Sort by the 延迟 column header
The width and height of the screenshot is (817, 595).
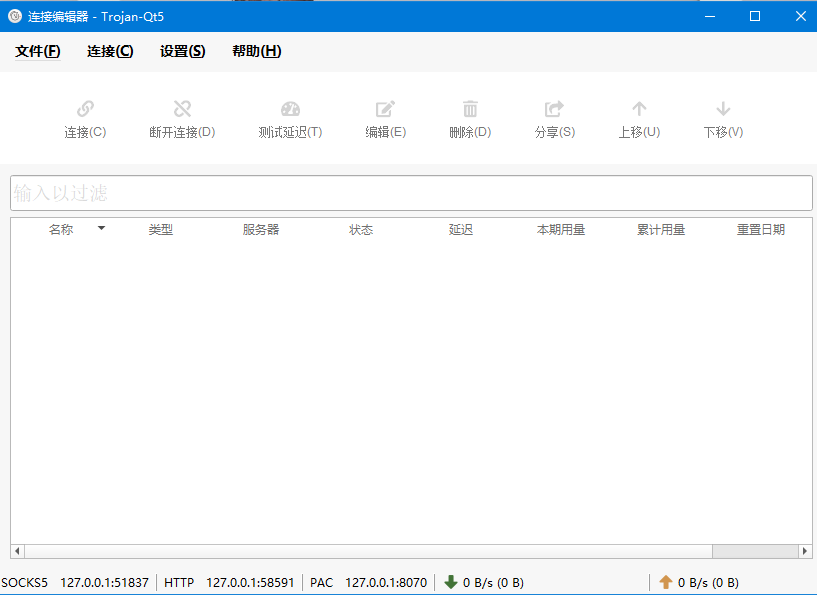[461, 230]
